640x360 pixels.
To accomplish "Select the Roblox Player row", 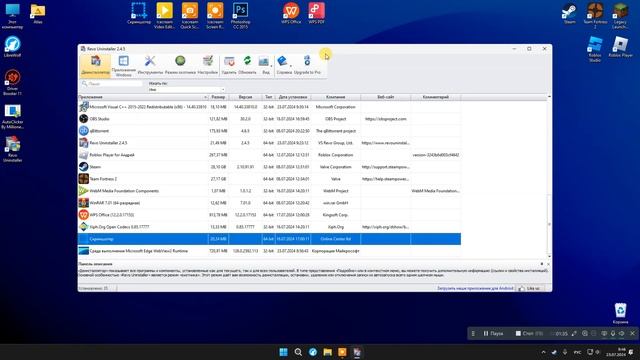I will point(269,155).
